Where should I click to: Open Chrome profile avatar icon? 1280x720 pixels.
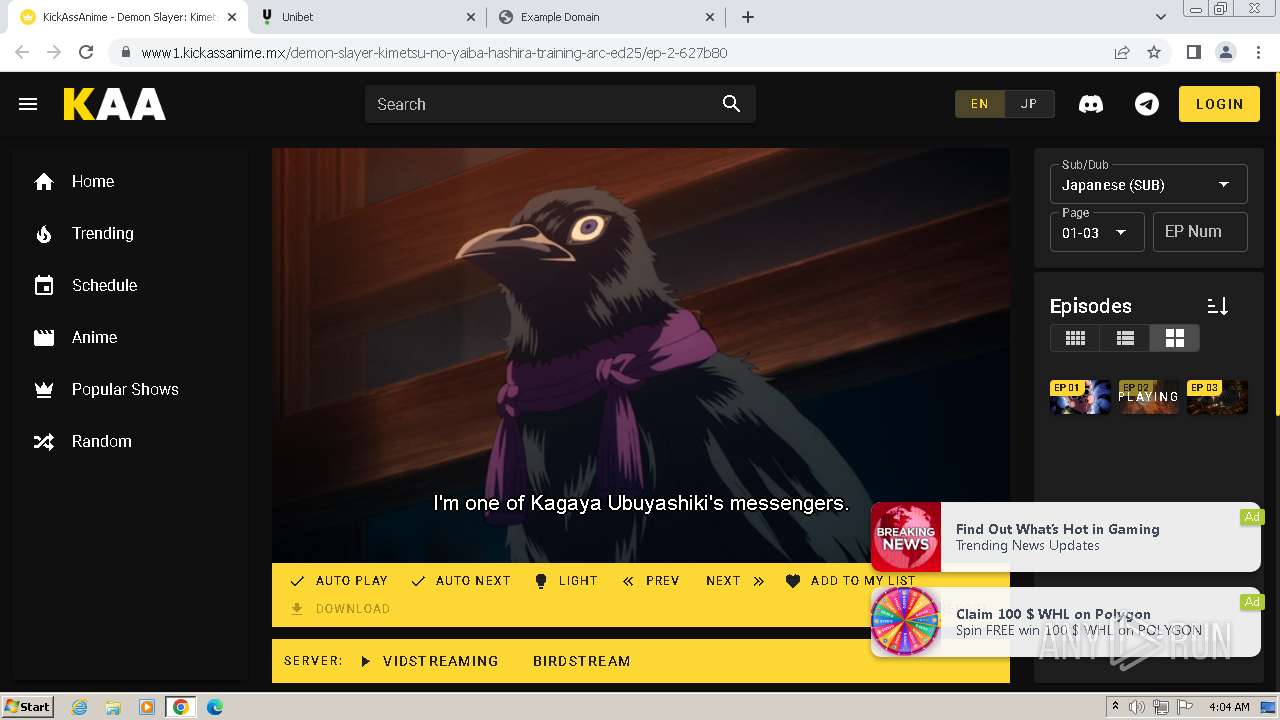coord(1225,52)
